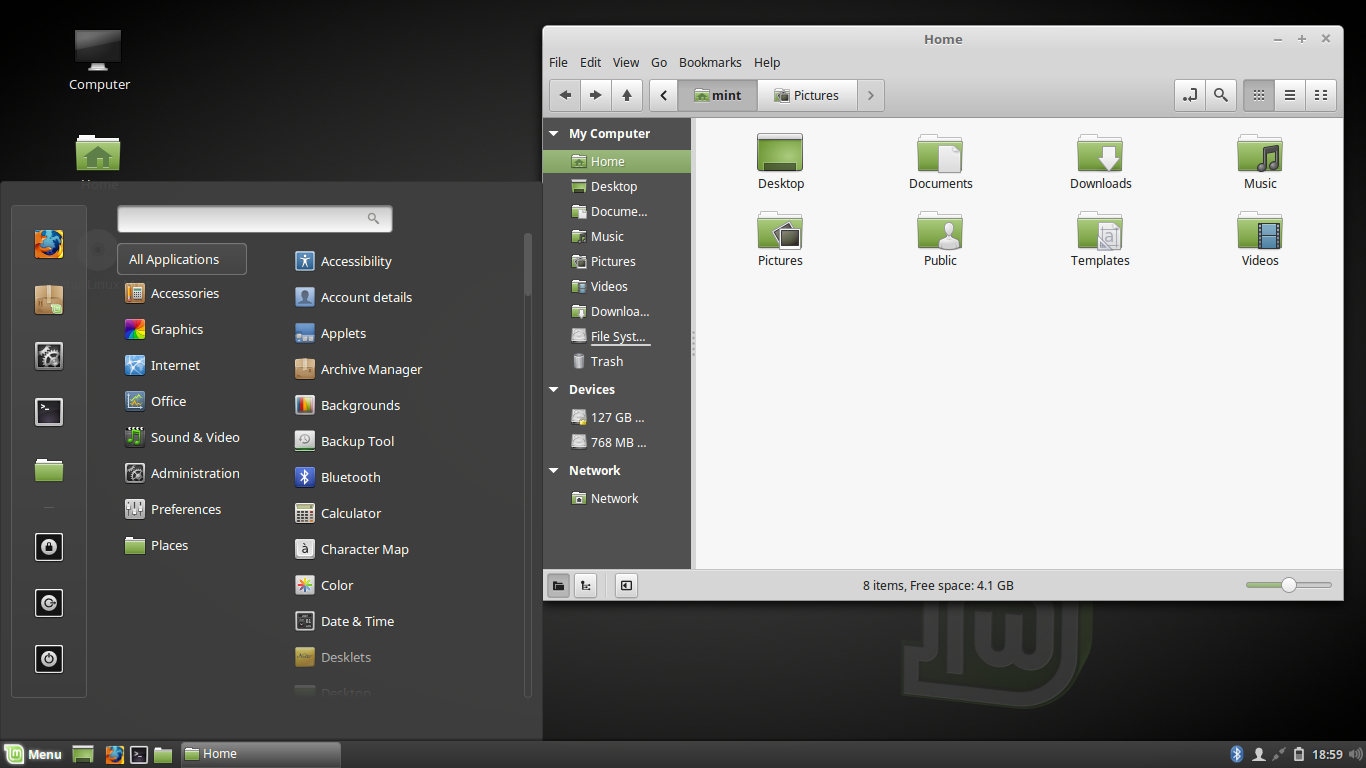
Task: Collapse the My Computer section
Action: (555, 133)
